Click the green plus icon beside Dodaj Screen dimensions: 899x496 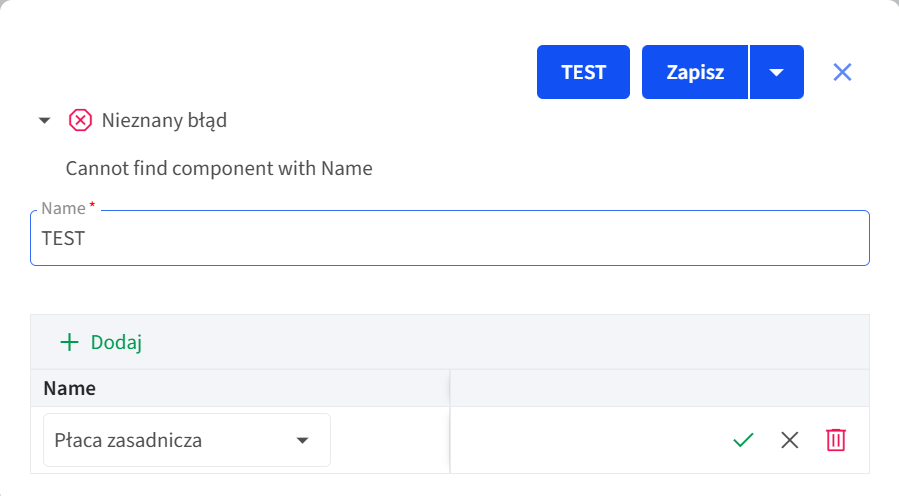(69, 342)
